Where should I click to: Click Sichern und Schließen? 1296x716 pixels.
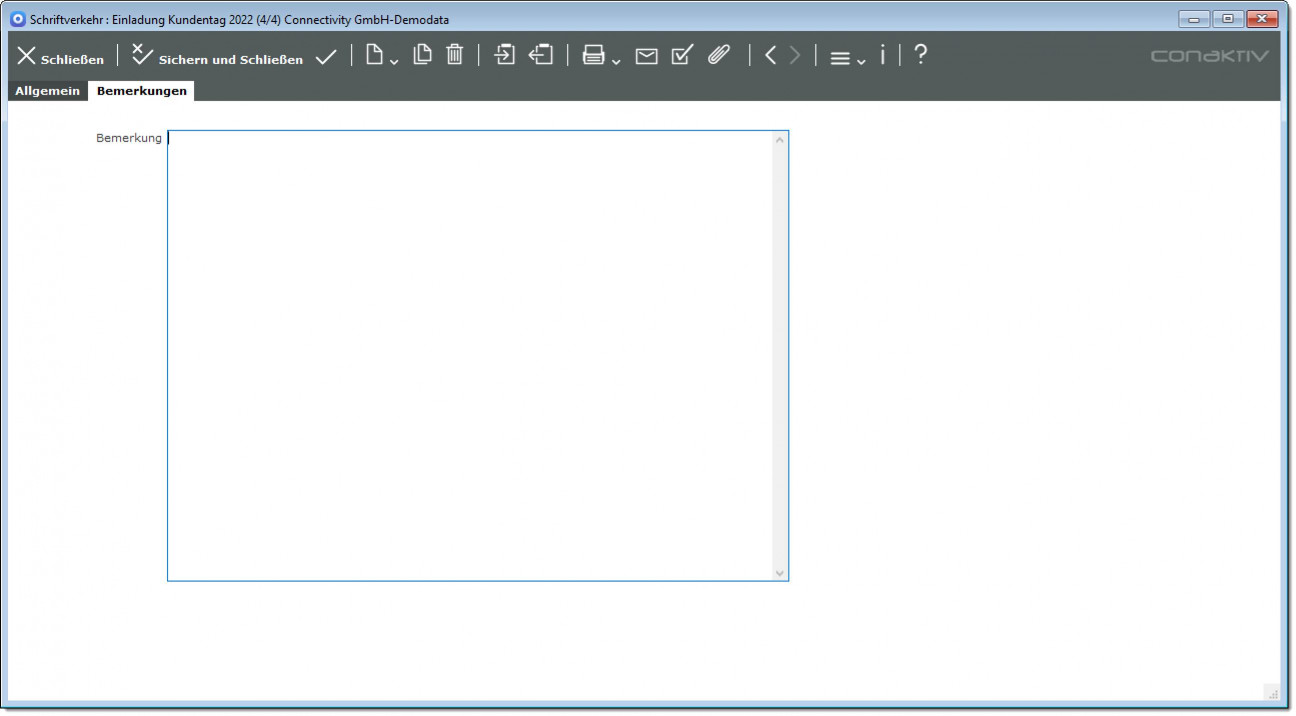pyautogui.click(x=217, y=57)
